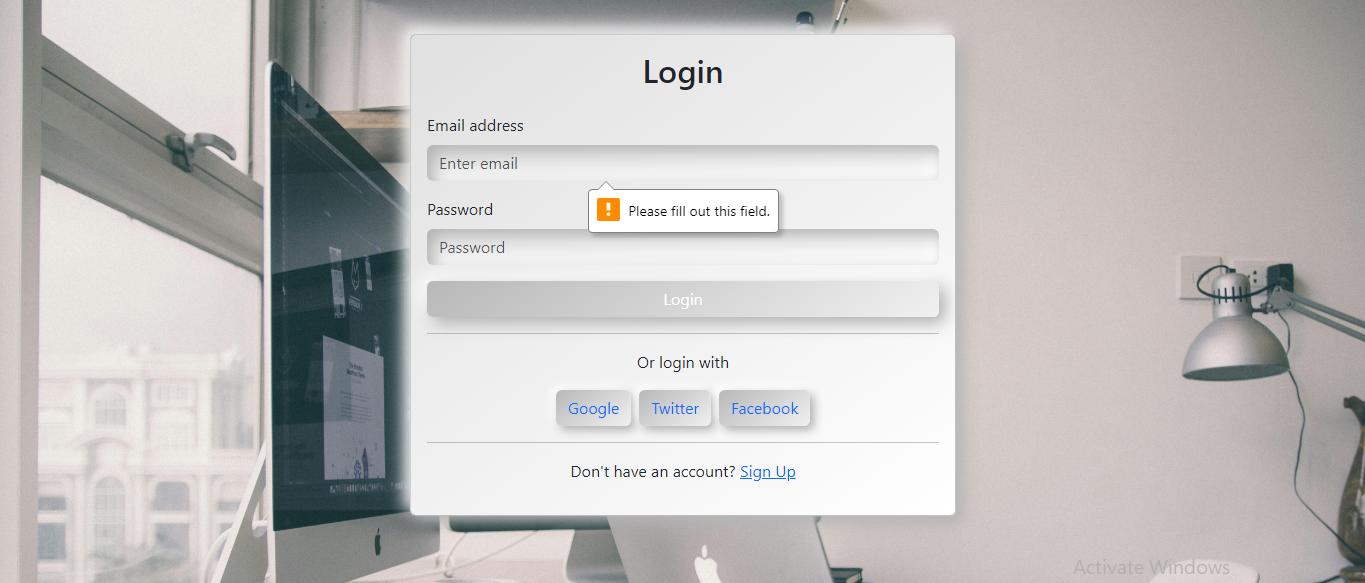Sign in using the Google button
This screenshot has height=583, width=1365.
coord(594,408)
